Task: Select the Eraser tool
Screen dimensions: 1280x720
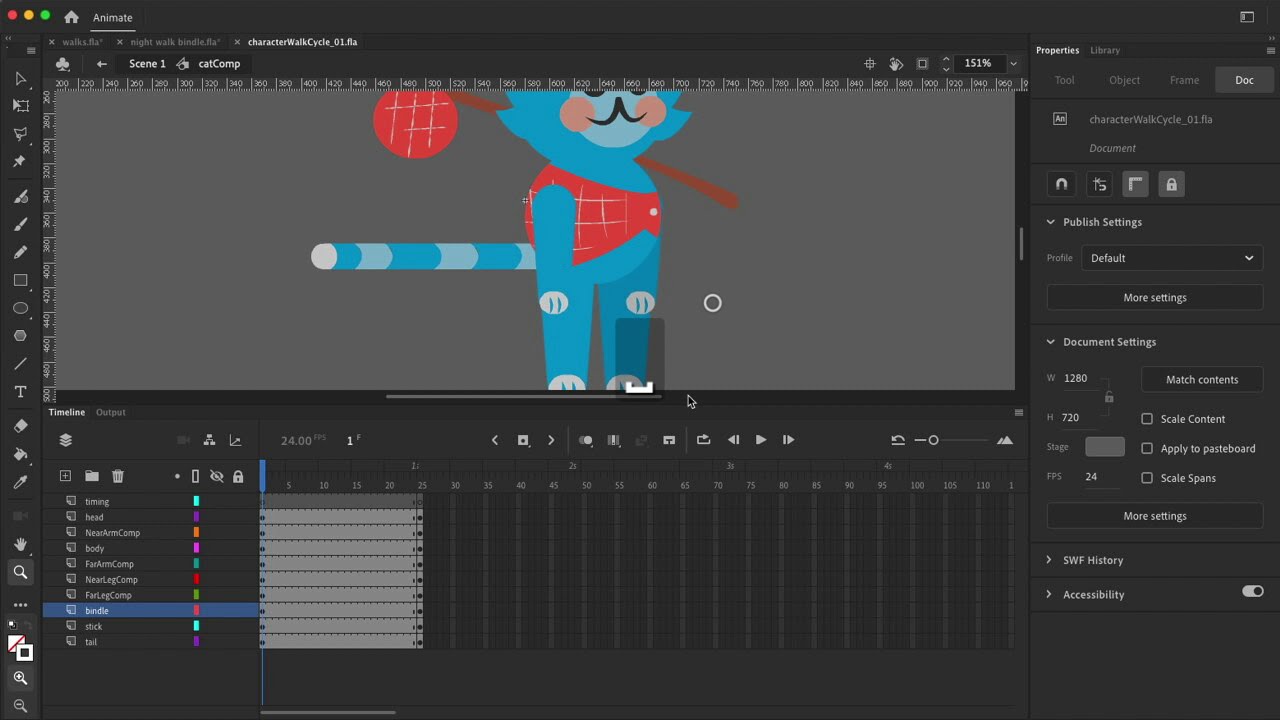Action: click(x=20, y=426)
